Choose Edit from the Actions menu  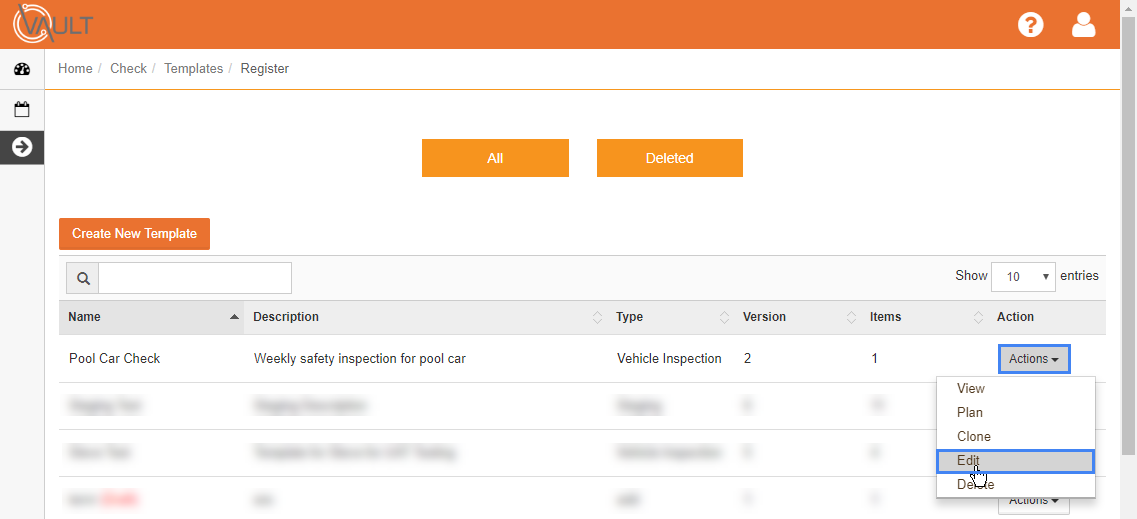tap(1015, 461)
